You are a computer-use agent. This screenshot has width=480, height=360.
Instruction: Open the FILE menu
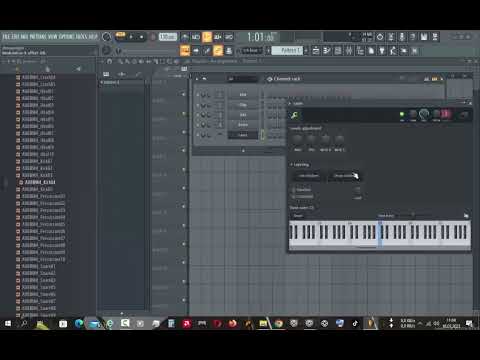[7, 37]
